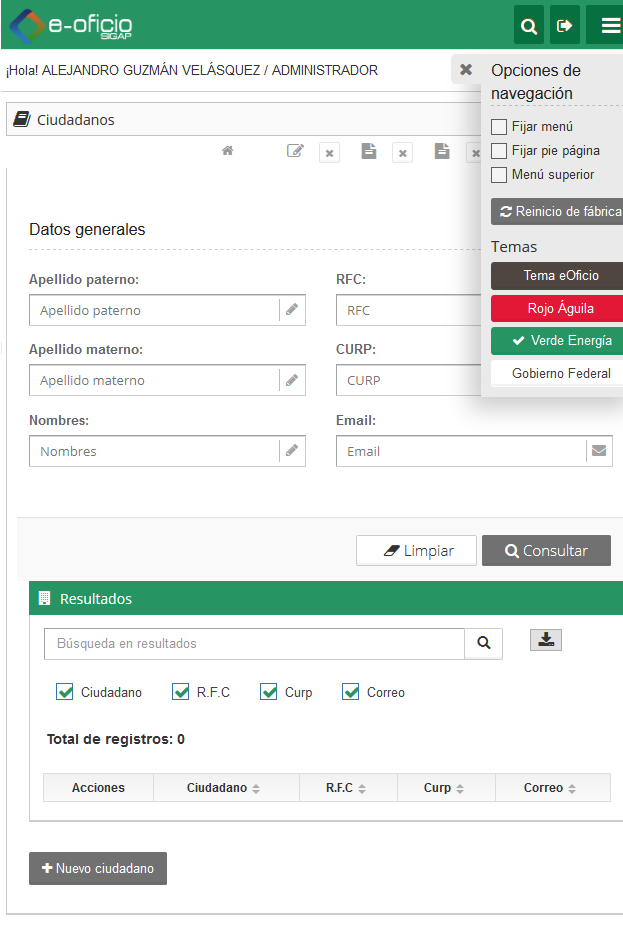Sort by the Ciudadano column arrows
This screenshot has height=943, width=623.
click(x=256, y=788)
